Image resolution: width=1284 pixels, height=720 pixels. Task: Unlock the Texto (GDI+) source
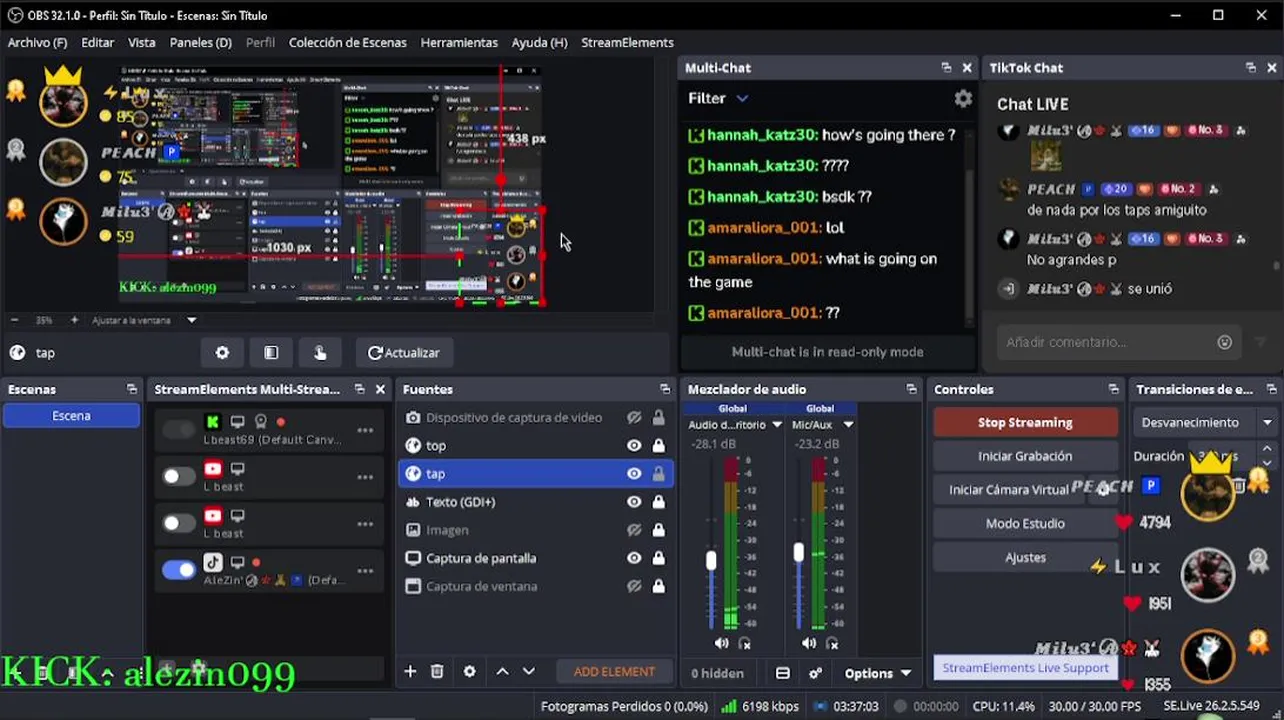(x=658, y=501)
